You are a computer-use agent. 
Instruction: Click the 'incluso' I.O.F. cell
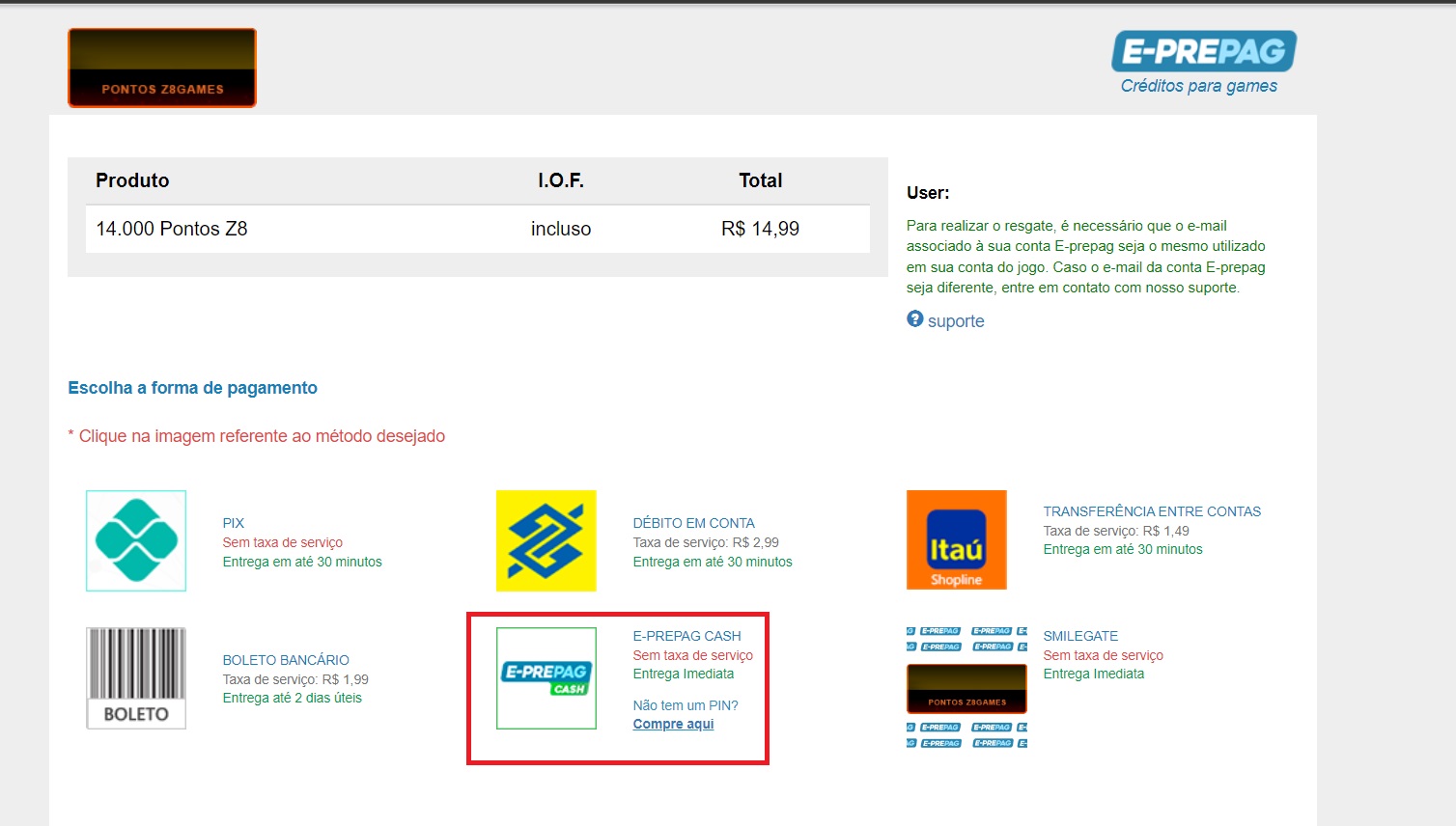point(561,229)
